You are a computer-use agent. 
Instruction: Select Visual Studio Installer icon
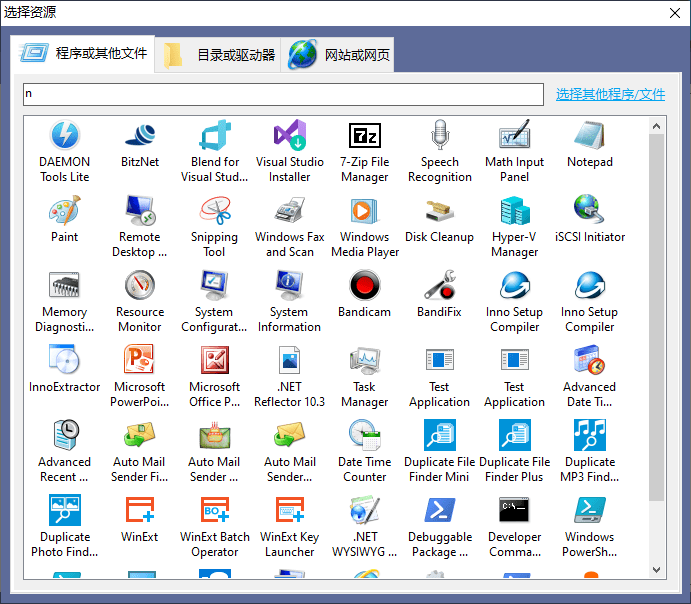[x=290, y=135]
